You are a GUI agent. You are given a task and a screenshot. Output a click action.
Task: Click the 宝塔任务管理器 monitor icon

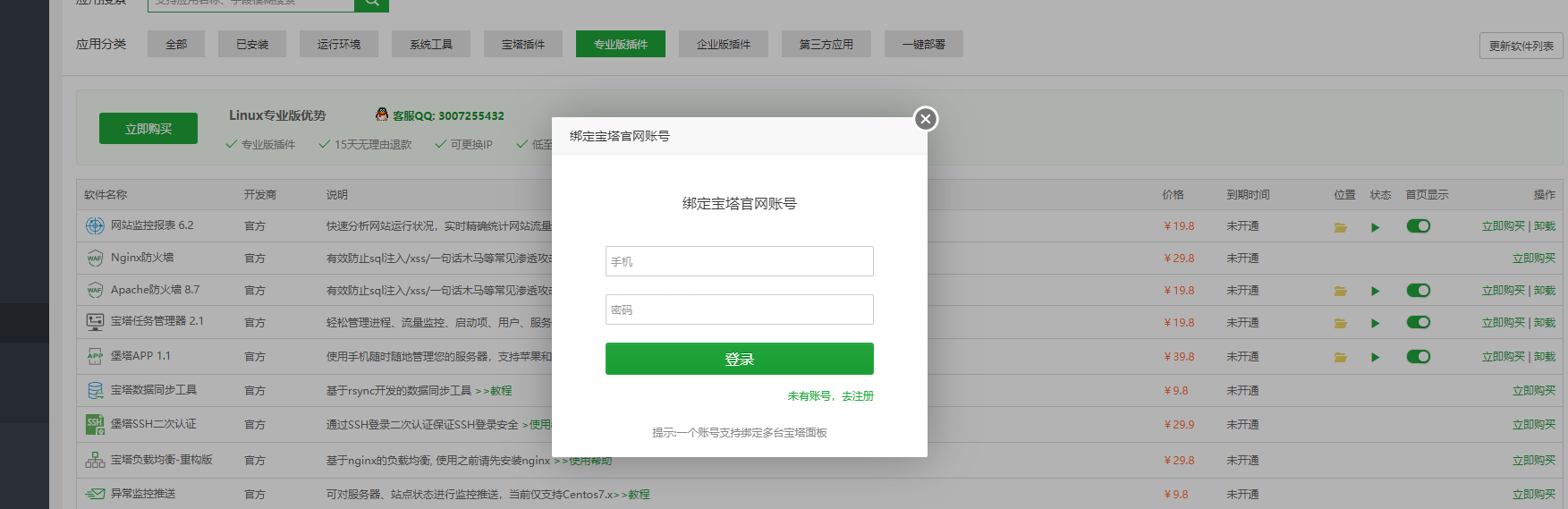[x=95, y=321]
